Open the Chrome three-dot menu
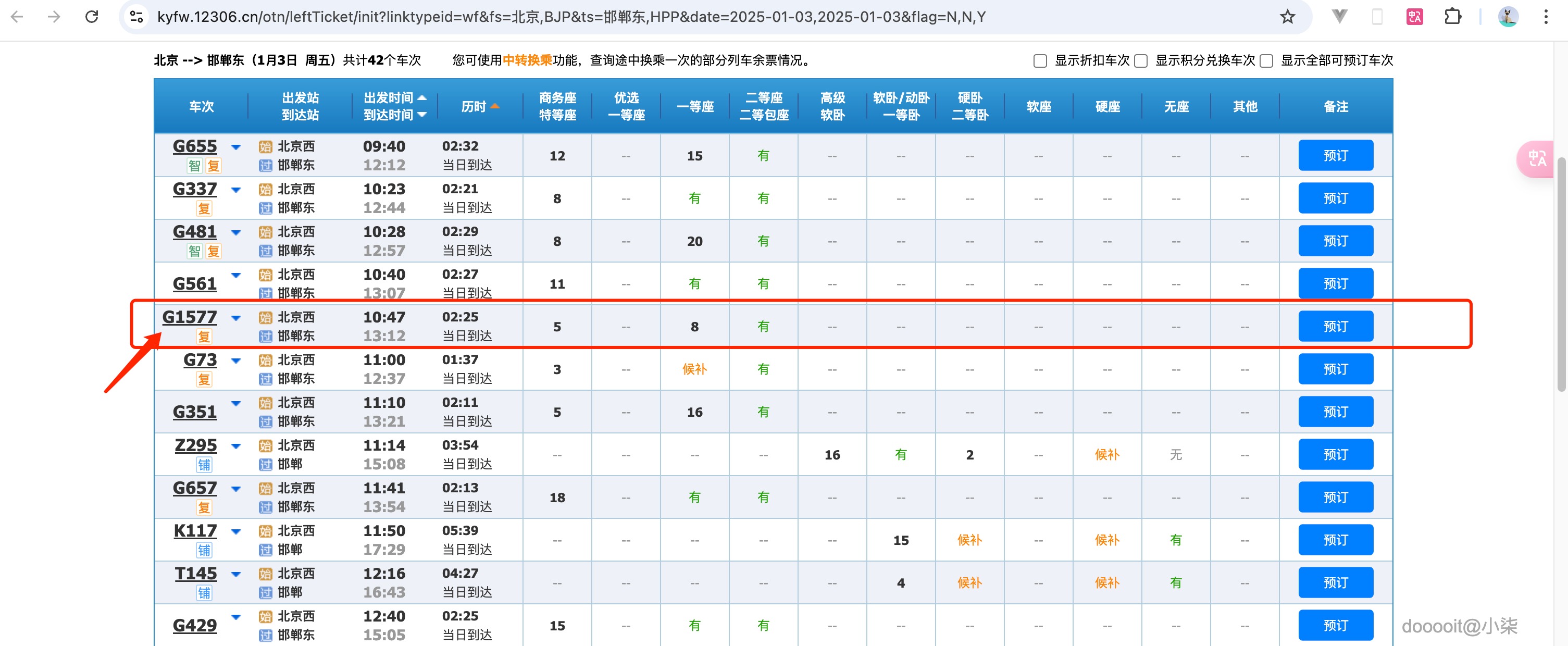The width and height of the screenshot is (1568, 646). click(1547, 17)
